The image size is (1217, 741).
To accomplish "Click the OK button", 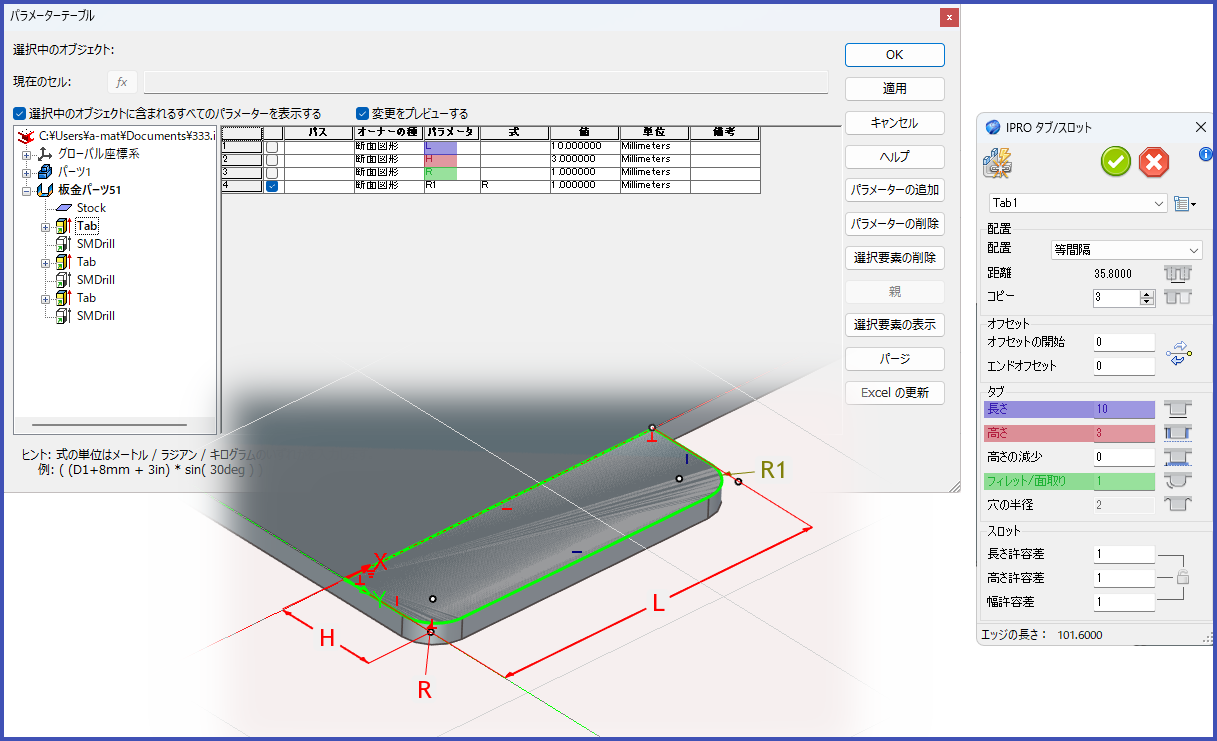I will pyautogui.click(x=894, y=55).
